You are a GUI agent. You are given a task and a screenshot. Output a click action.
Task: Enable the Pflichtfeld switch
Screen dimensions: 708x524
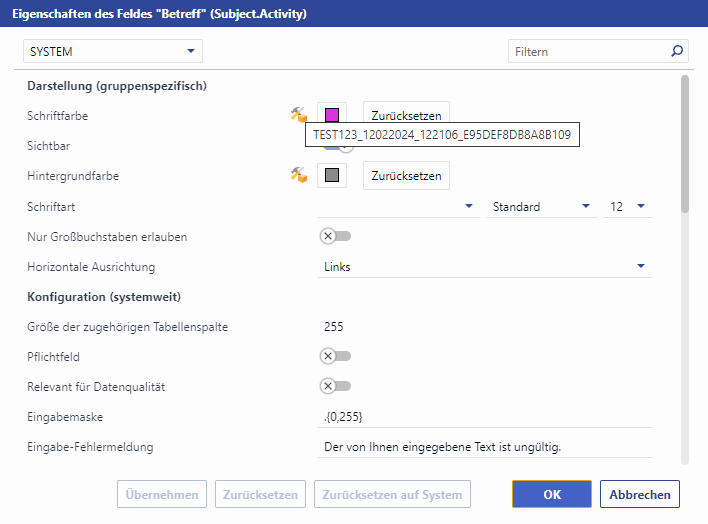coord(334,356)
